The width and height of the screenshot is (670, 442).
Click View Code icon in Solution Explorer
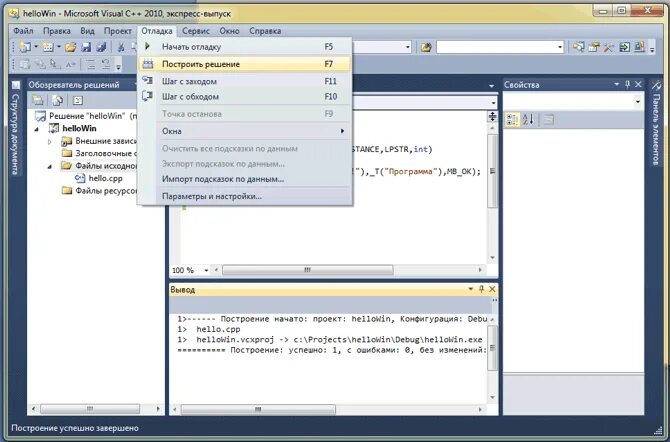(77, 100)
